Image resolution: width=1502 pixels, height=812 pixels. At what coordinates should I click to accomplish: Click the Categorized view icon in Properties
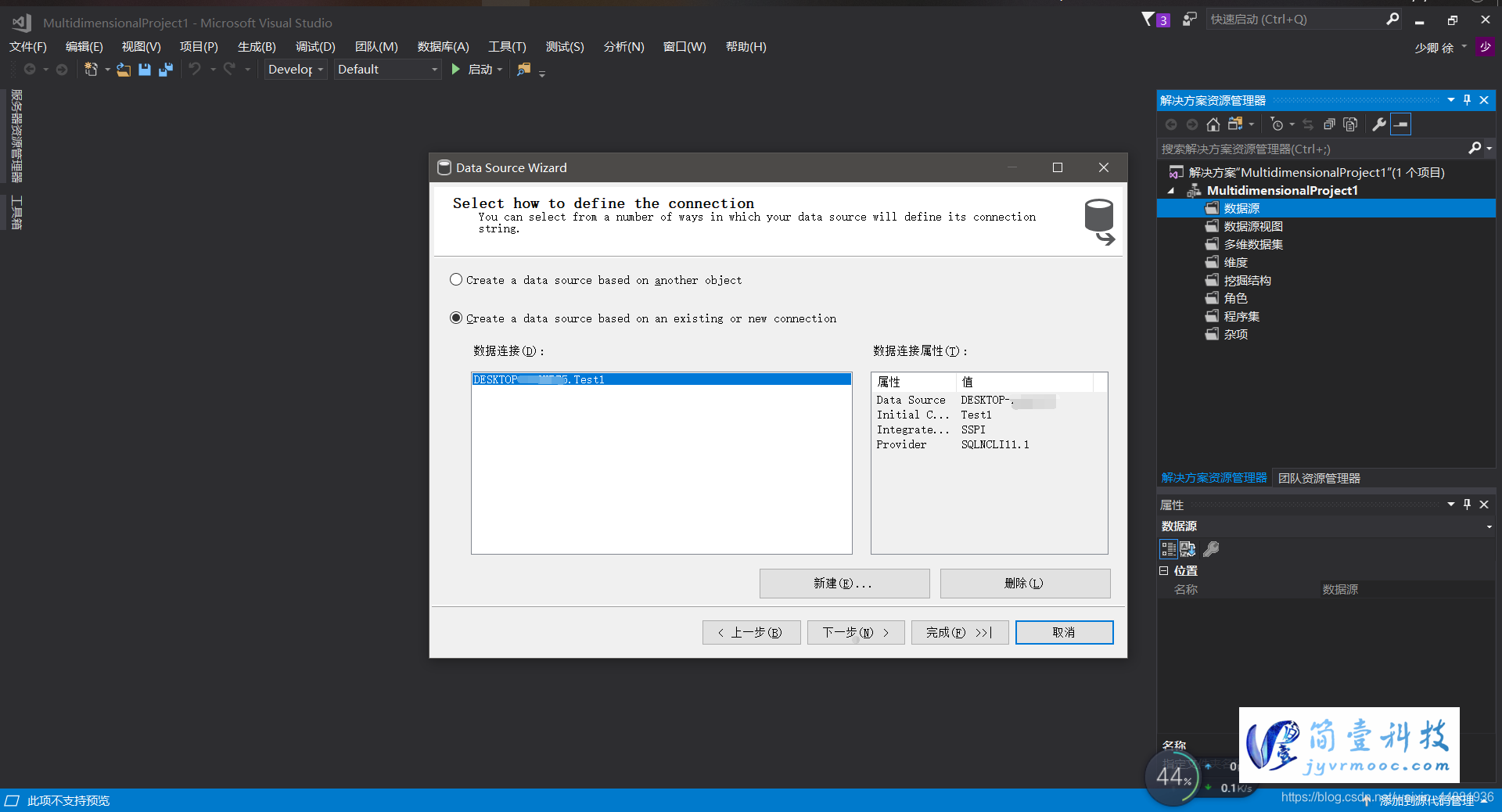point(1168,549)
